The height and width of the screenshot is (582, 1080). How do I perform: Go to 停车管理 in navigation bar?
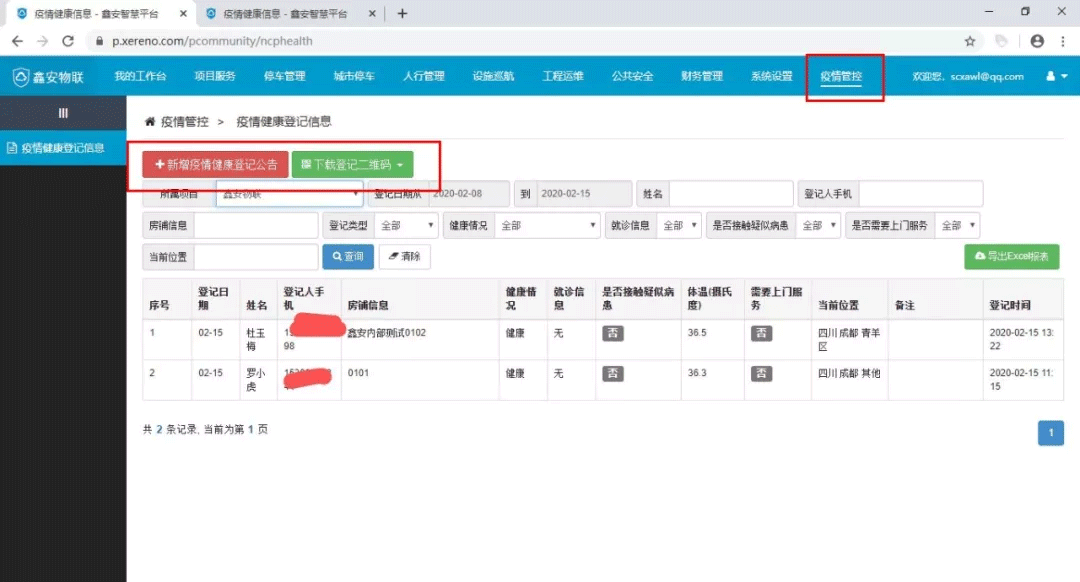284,77
